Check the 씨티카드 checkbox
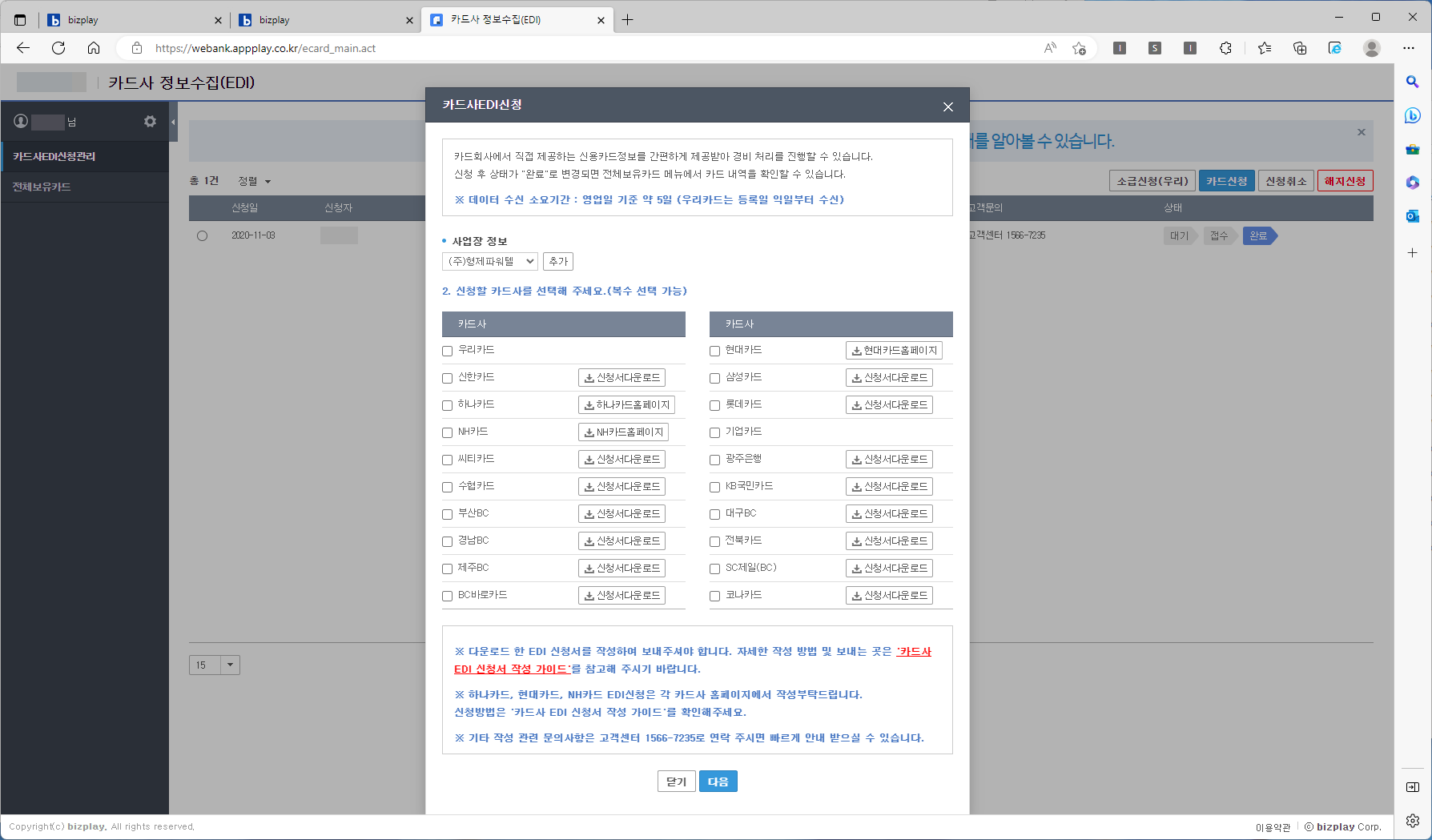Screen dimensions: 1432x840 (x=448, y=460)
